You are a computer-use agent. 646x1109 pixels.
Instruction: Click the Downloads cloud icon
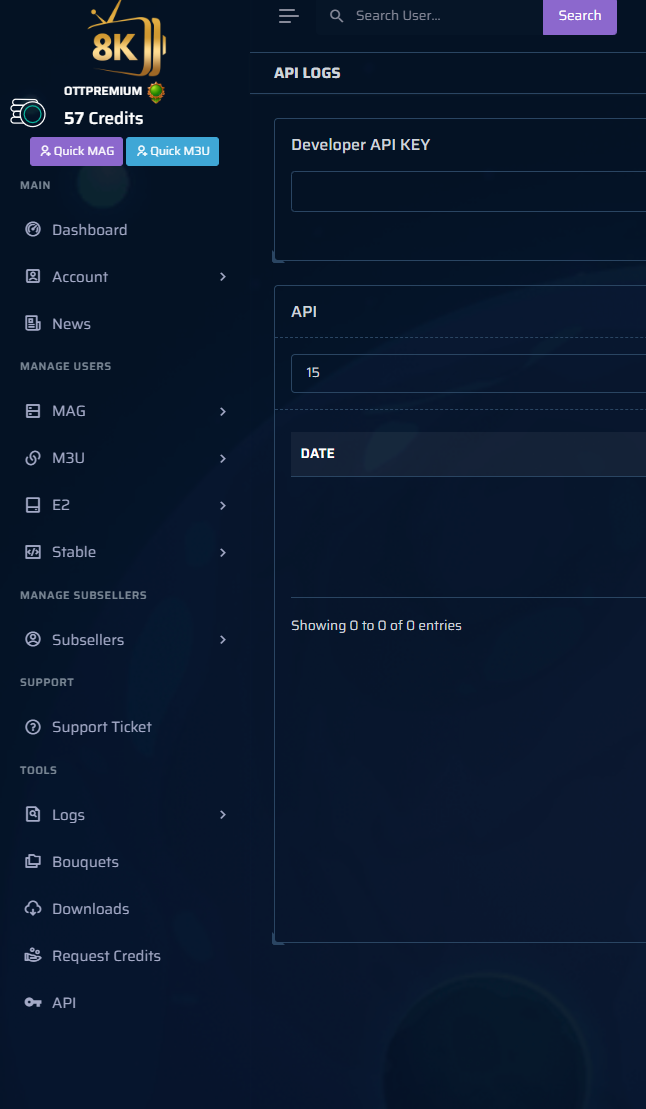[x=33, y=909]
